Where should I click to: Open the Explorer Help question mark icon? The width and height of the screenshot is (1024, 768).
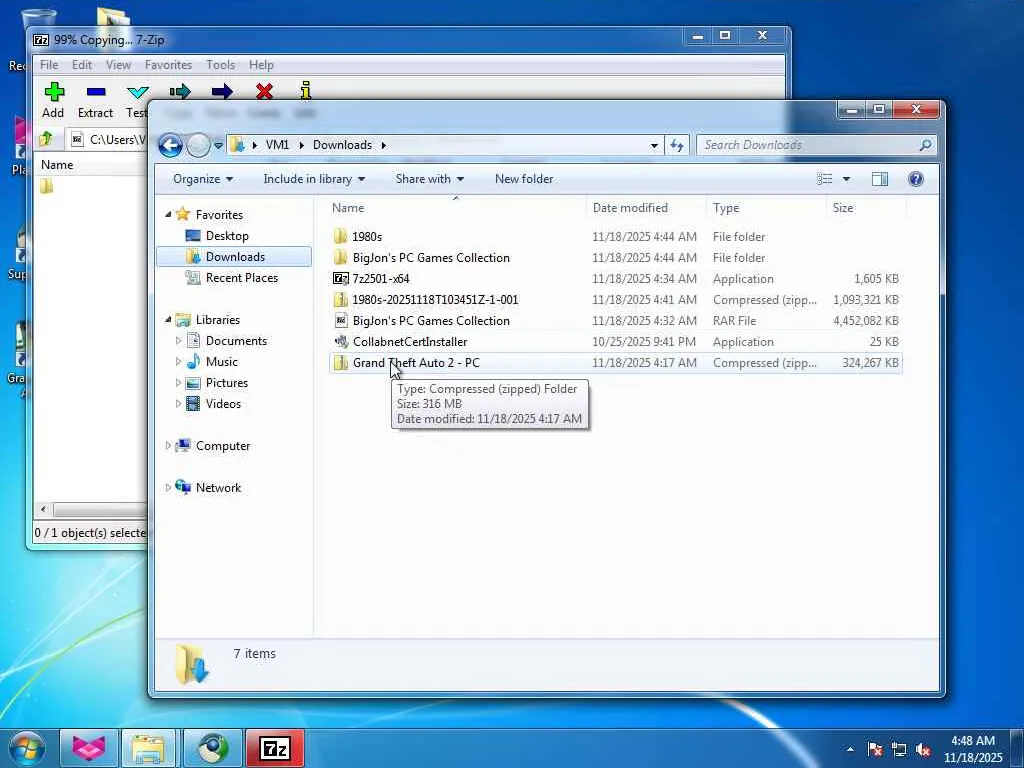pyautogui.click(x=916, y=179)
